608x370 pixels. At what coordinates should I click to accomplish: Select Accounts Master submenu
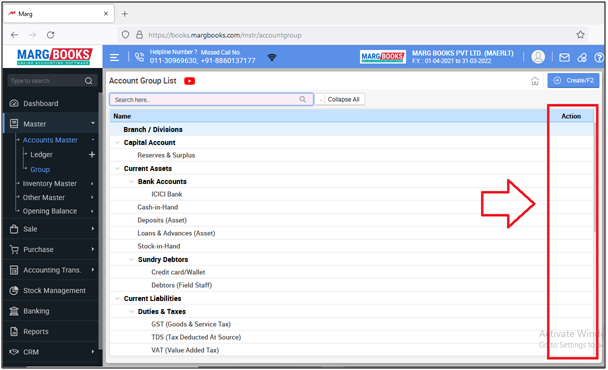50,140
